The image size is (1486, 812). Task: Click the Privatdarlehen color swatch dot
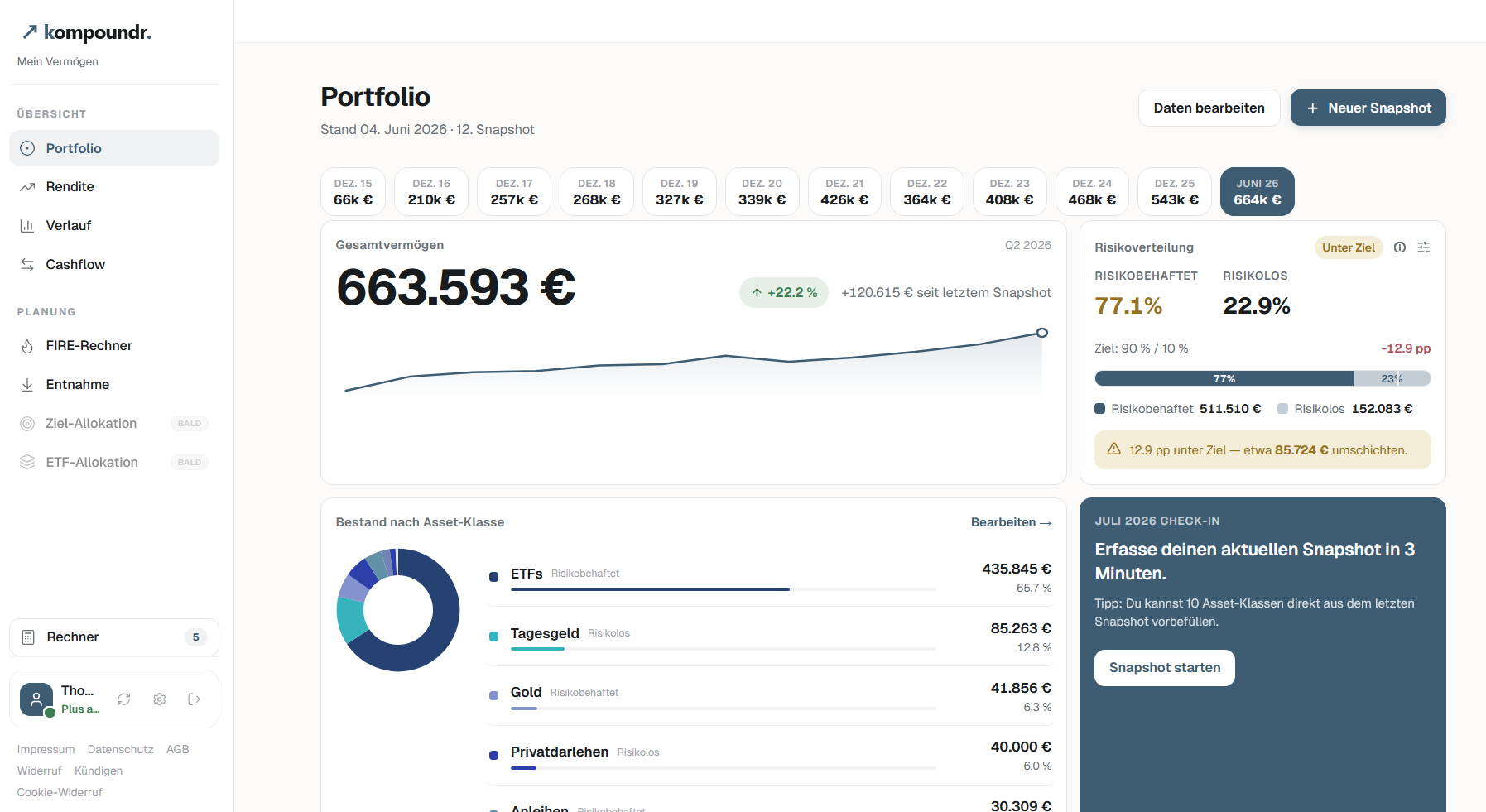point(494,755)
